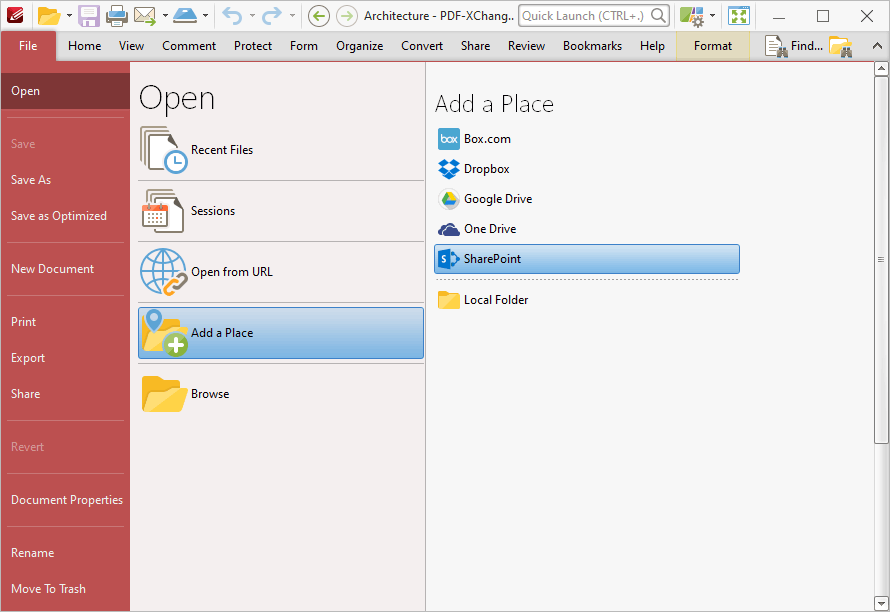Click the vertical scrollbar thumb

tap(881, 260)
